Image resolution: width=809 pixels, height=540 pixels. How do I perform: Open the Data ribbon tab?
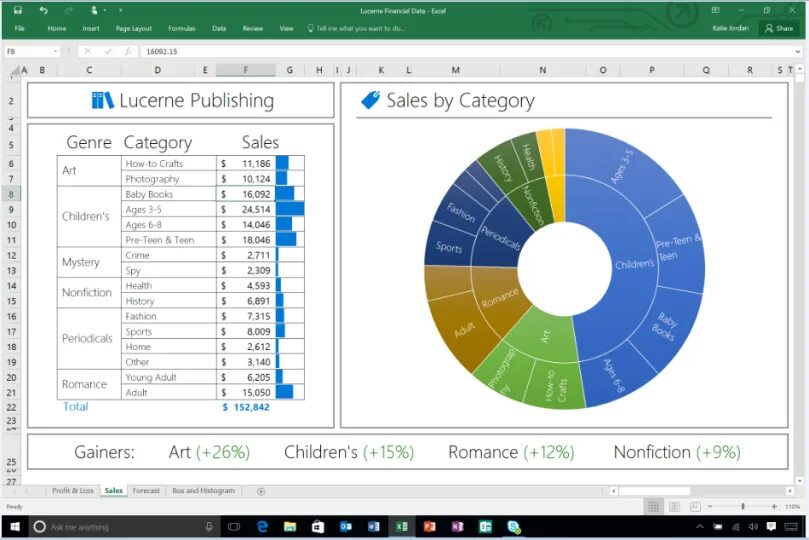point(219,28)
